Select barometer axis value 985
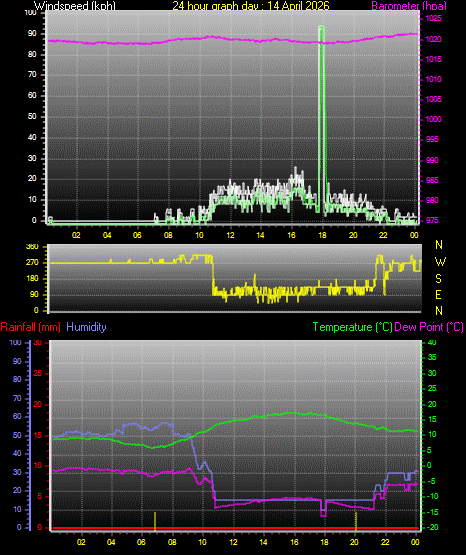 pyautogui.click(x=432, y=181)
